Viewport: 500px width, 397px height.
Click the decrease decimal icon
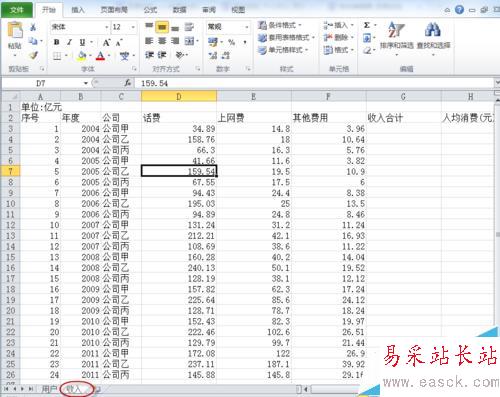pos(226,55)
